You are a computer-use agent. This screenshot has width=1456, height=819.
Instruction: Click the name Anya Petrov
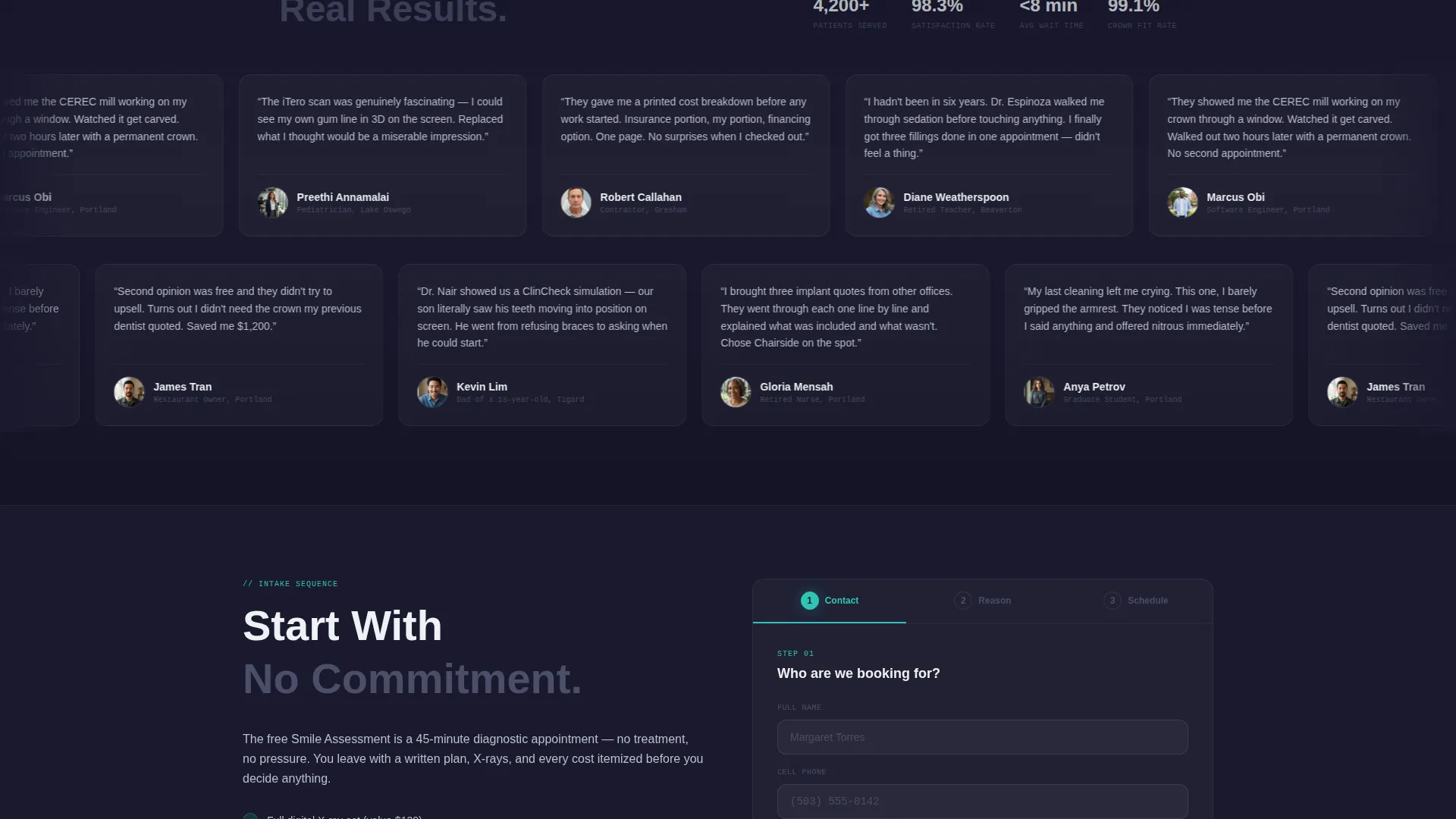point(1094,387)
